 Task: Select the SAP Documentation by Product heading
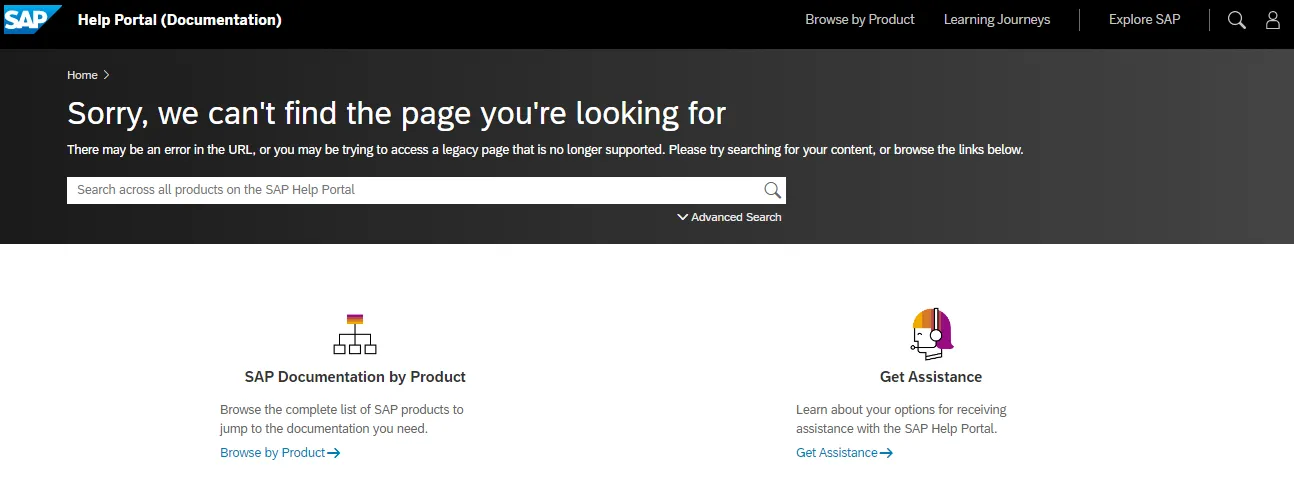tap(355, 377)
